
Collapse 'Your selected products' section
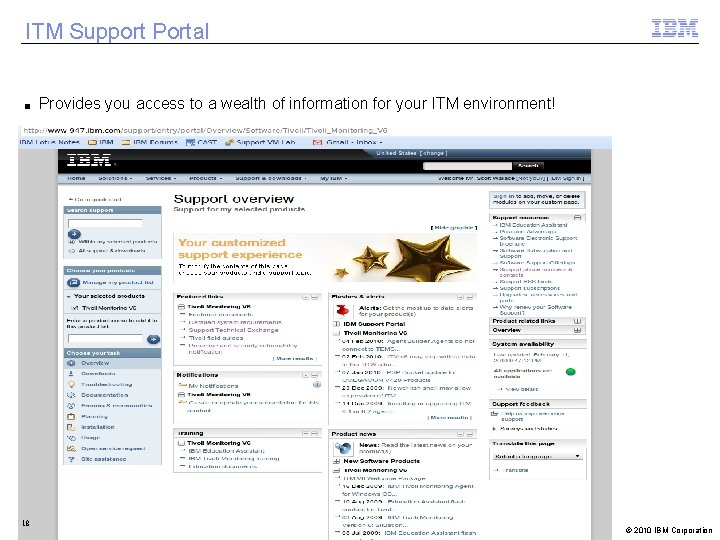[69, 297]
